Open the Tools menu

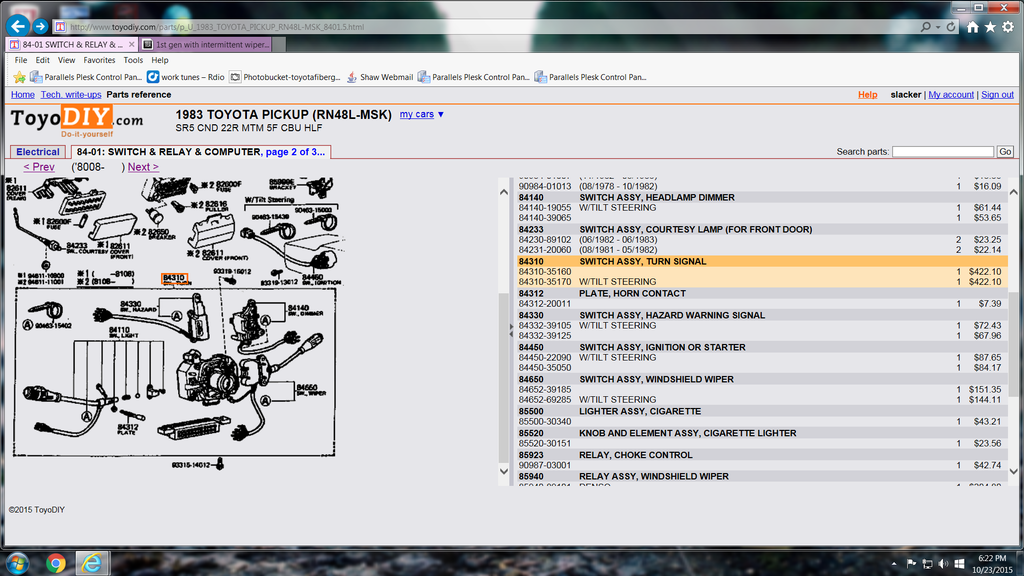pyautogui.click(x=133, y=60)
